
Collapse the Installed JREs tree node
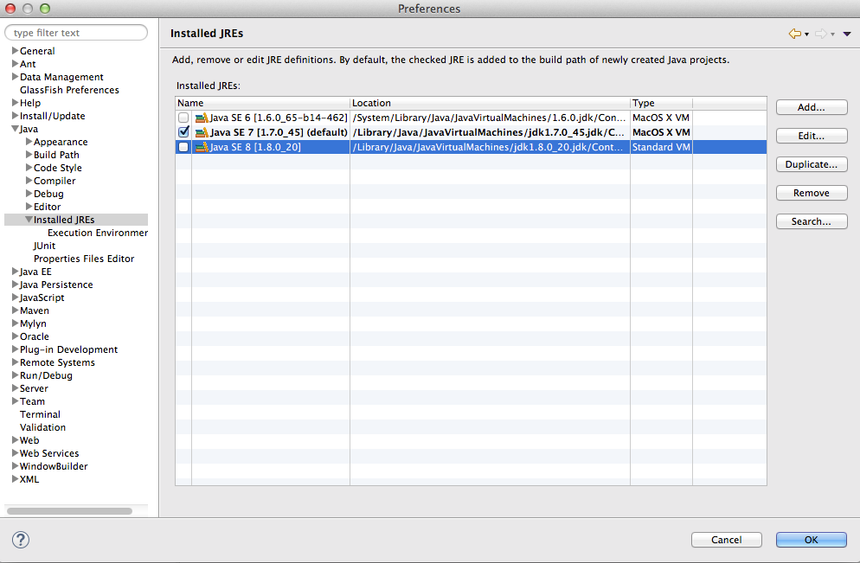tap(29, 220)
